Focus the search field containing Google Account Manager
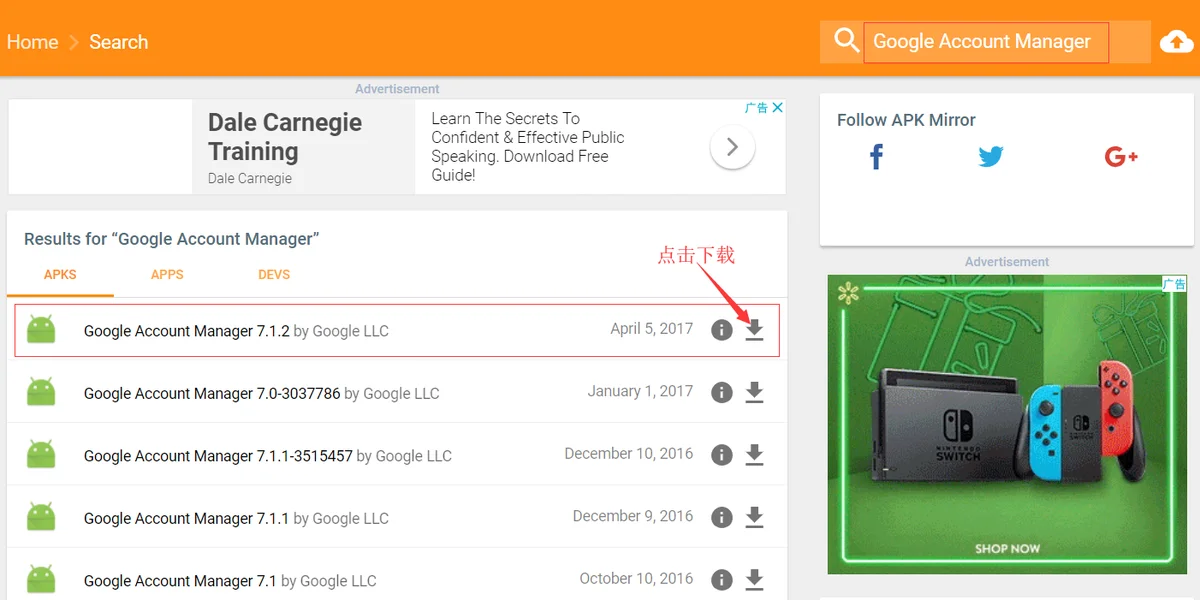 [986, 42]
